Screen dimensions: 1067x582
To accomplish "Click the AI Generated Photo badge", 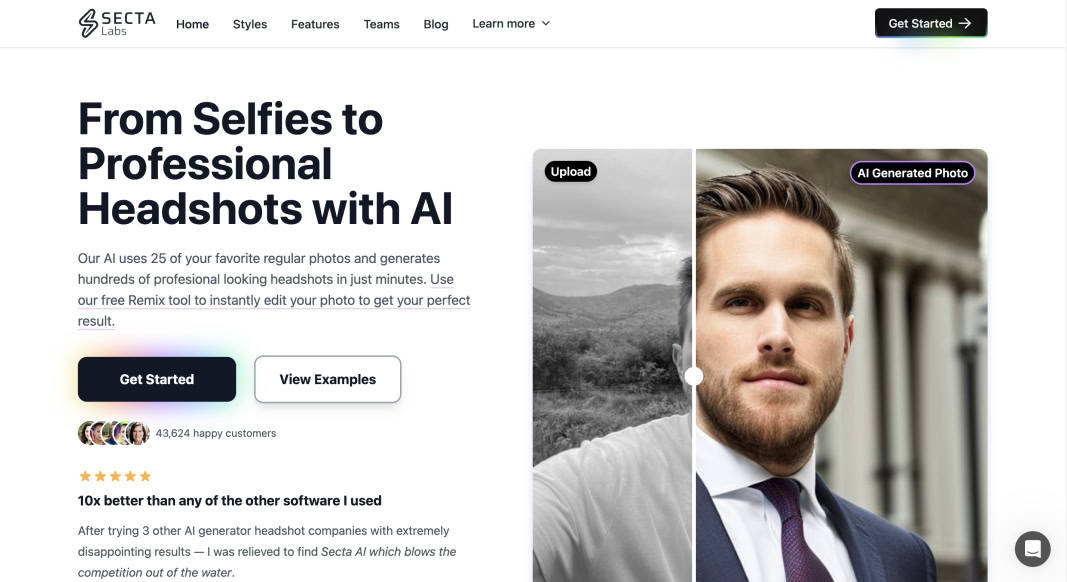I will pyautogui.click(x=912, y=173).
